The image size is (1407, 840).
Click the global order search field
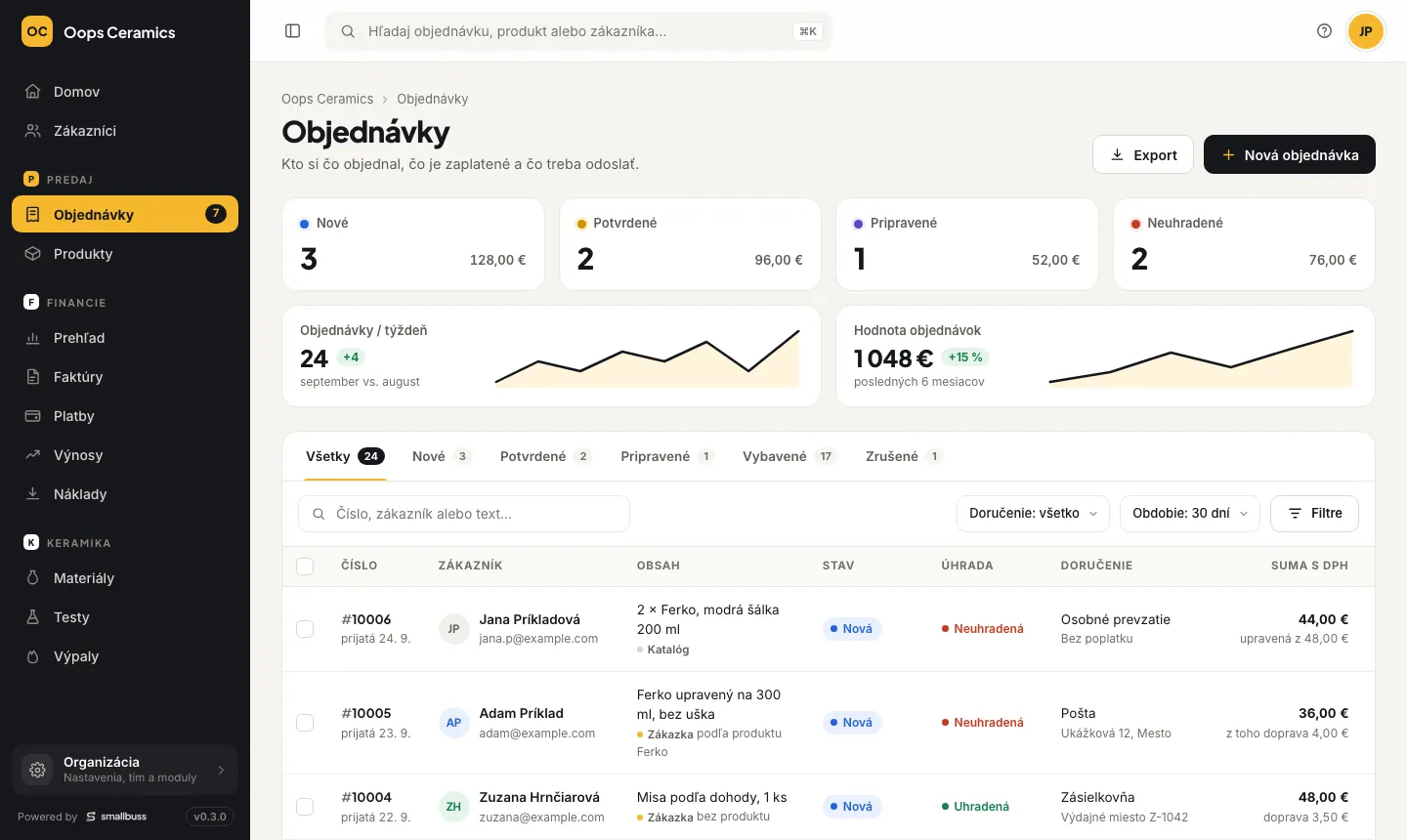(x=578, y=31)
